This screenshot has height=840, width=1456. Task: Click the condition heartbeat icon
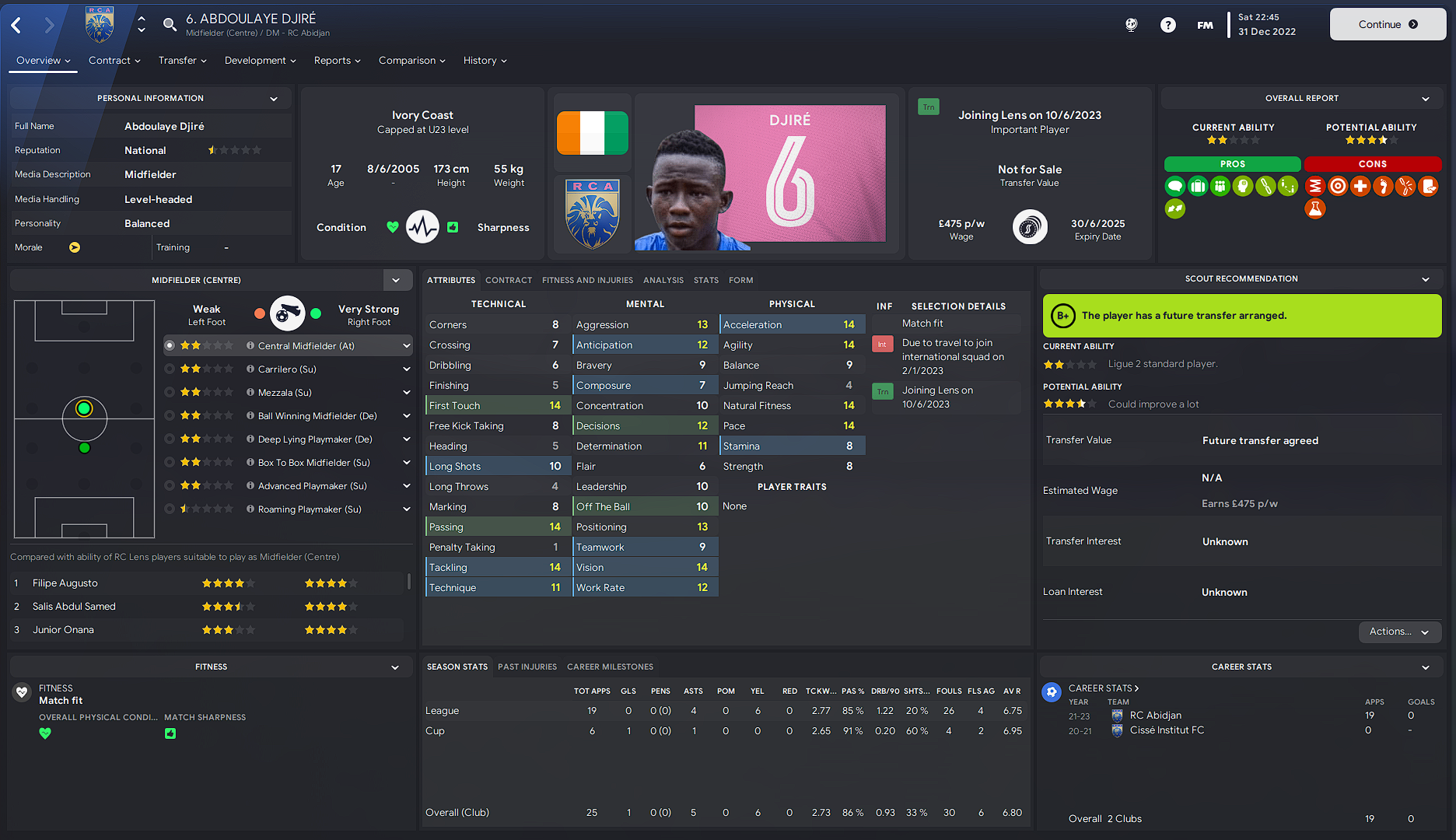pyautogui.click(x=422, y=227)
